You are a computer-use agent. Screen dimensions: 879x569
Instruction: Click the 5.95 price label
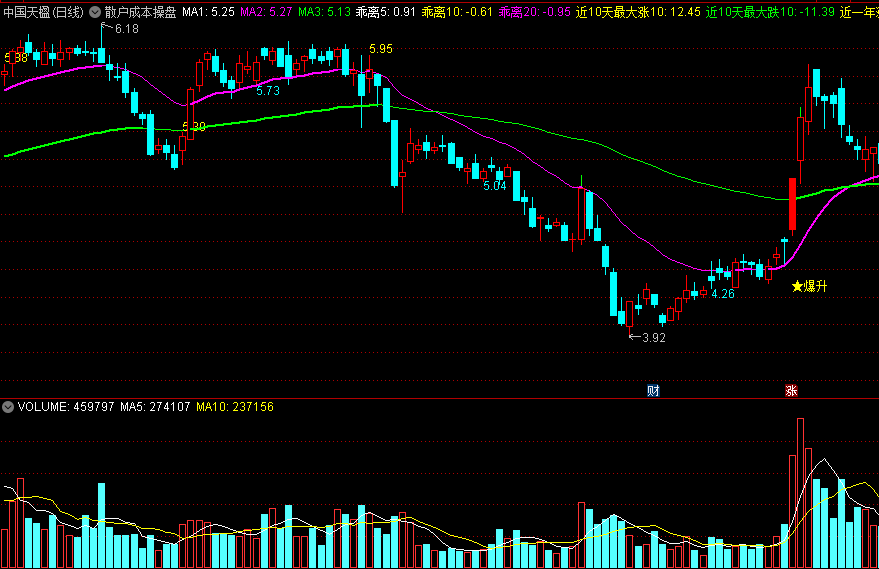tap(381, 49)
